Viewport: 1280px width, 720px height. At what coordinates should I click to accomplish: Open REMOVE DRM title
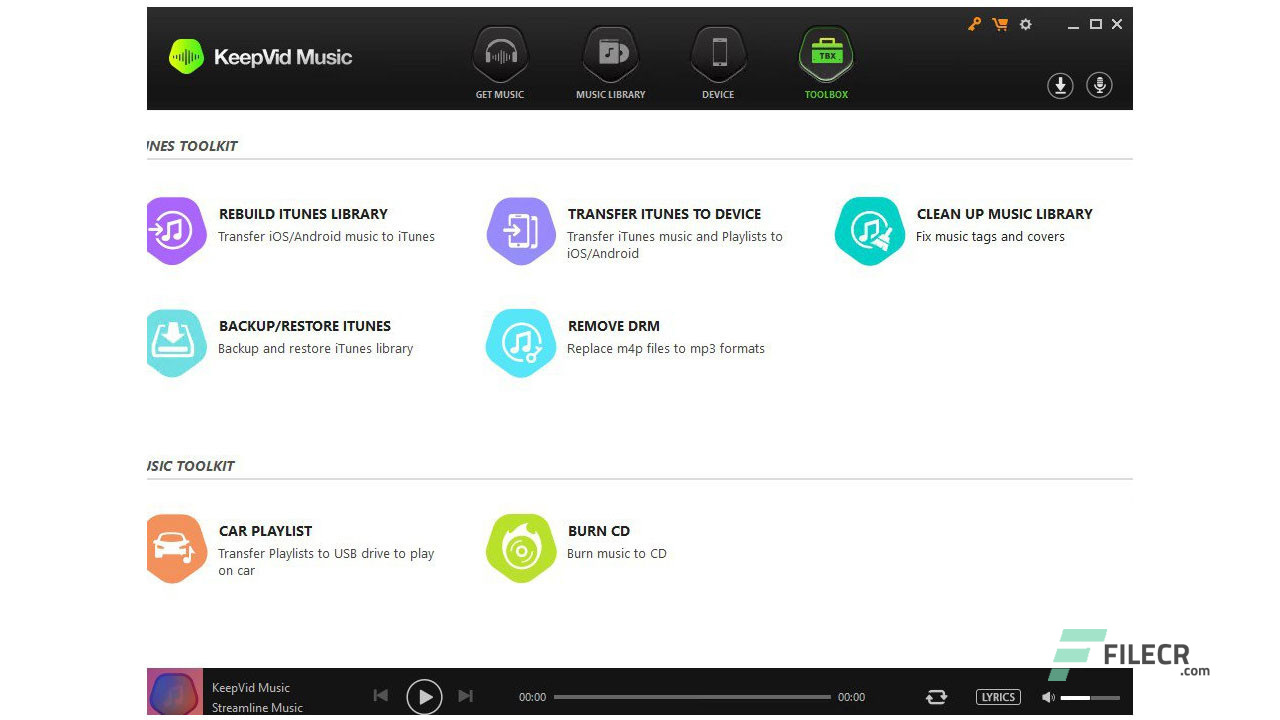(614, 326)
